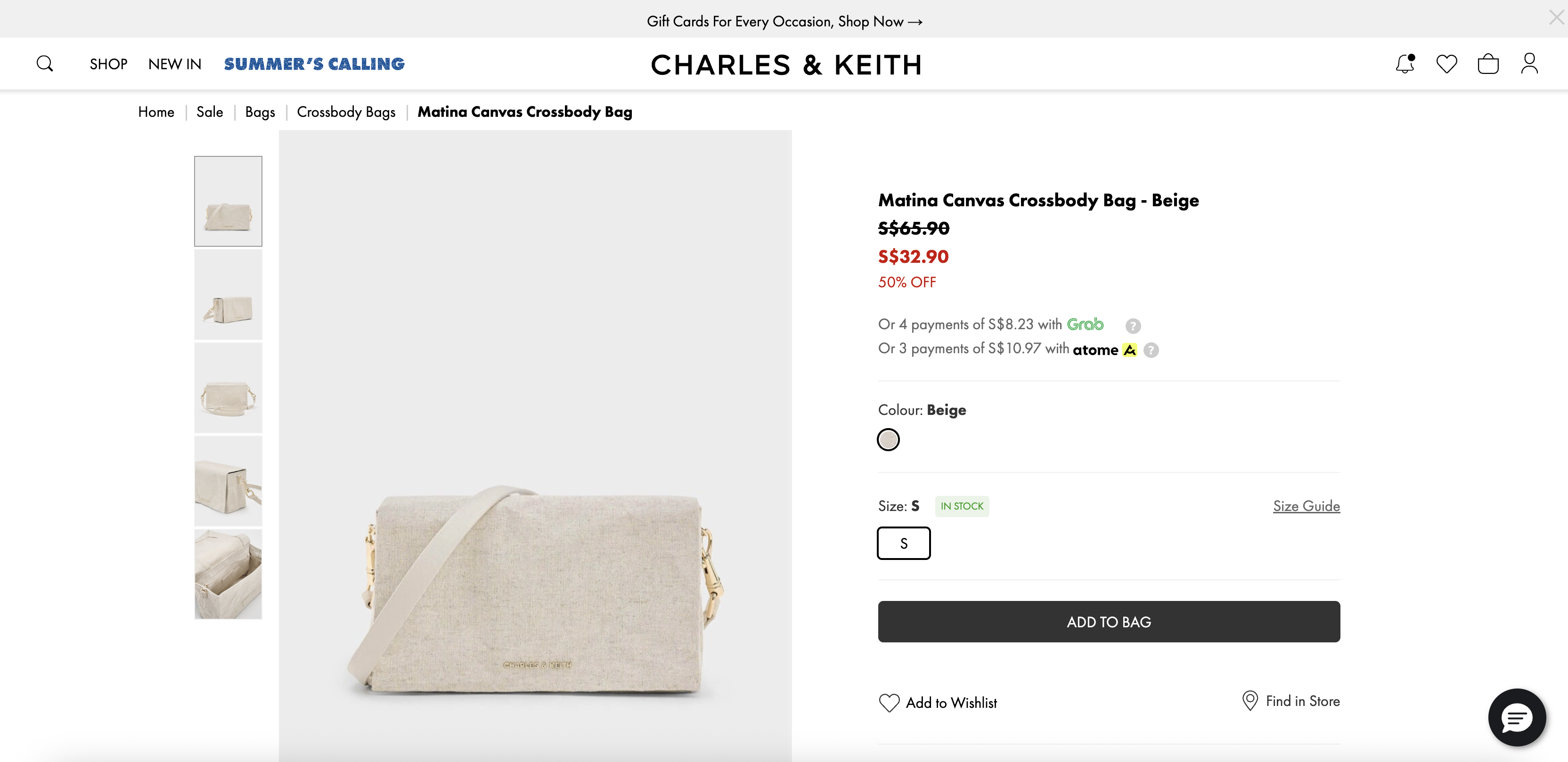Open the NEW IN menu
The height and width of the screenshot is (762, 1568).
coord(175,64)
